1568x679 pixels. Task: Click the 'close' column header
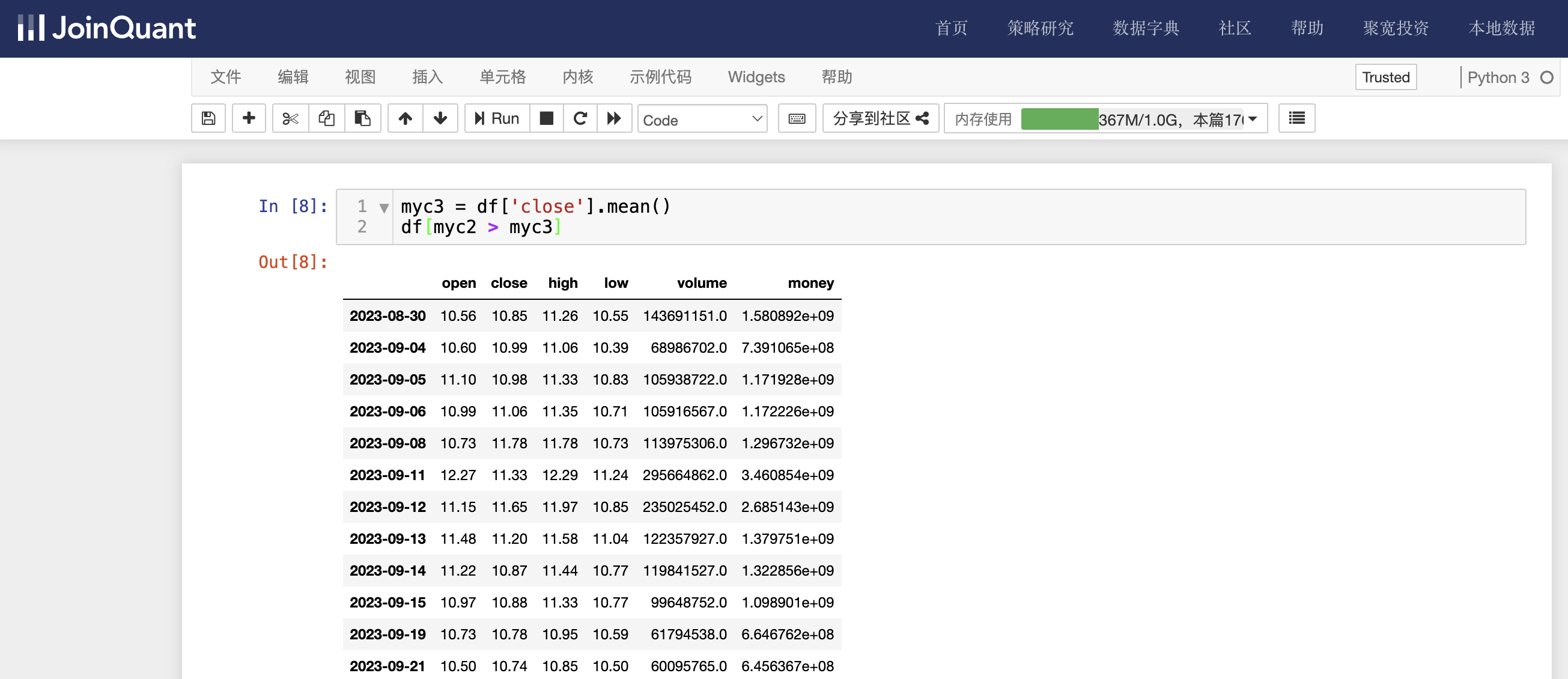tap(509, 283)
